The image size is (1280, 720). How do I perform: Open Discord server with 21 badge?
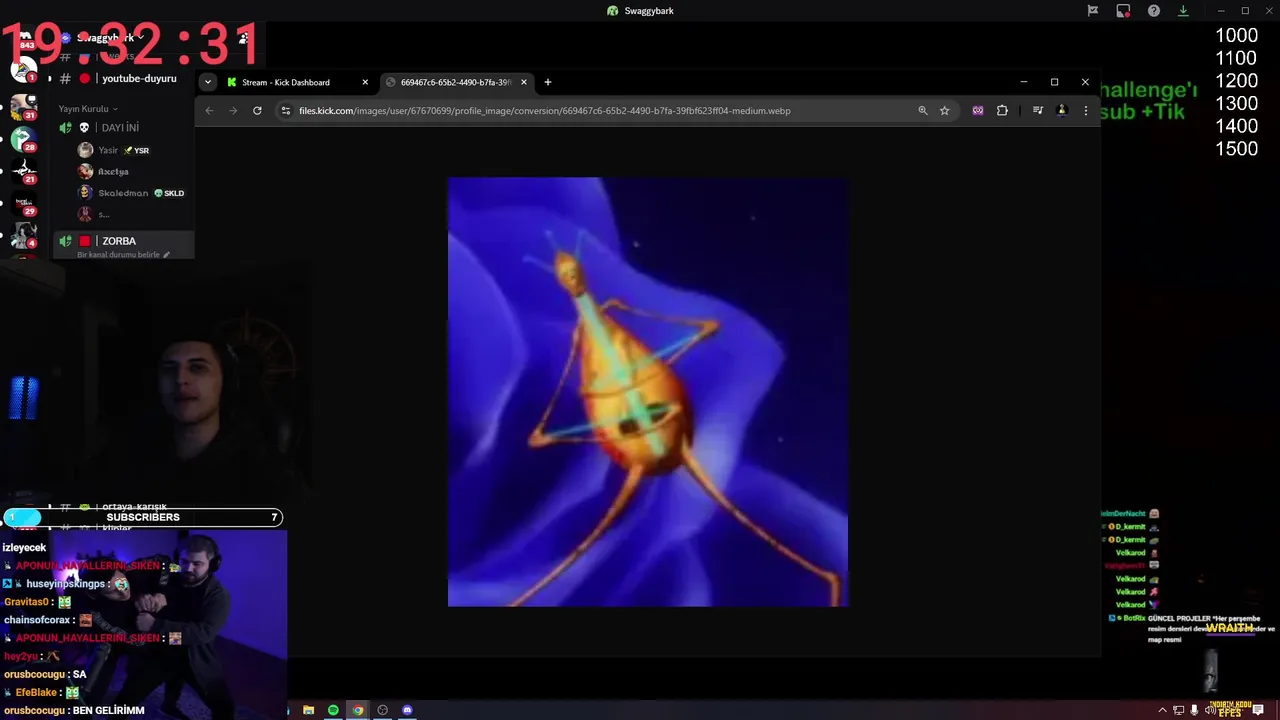[24, 171]
